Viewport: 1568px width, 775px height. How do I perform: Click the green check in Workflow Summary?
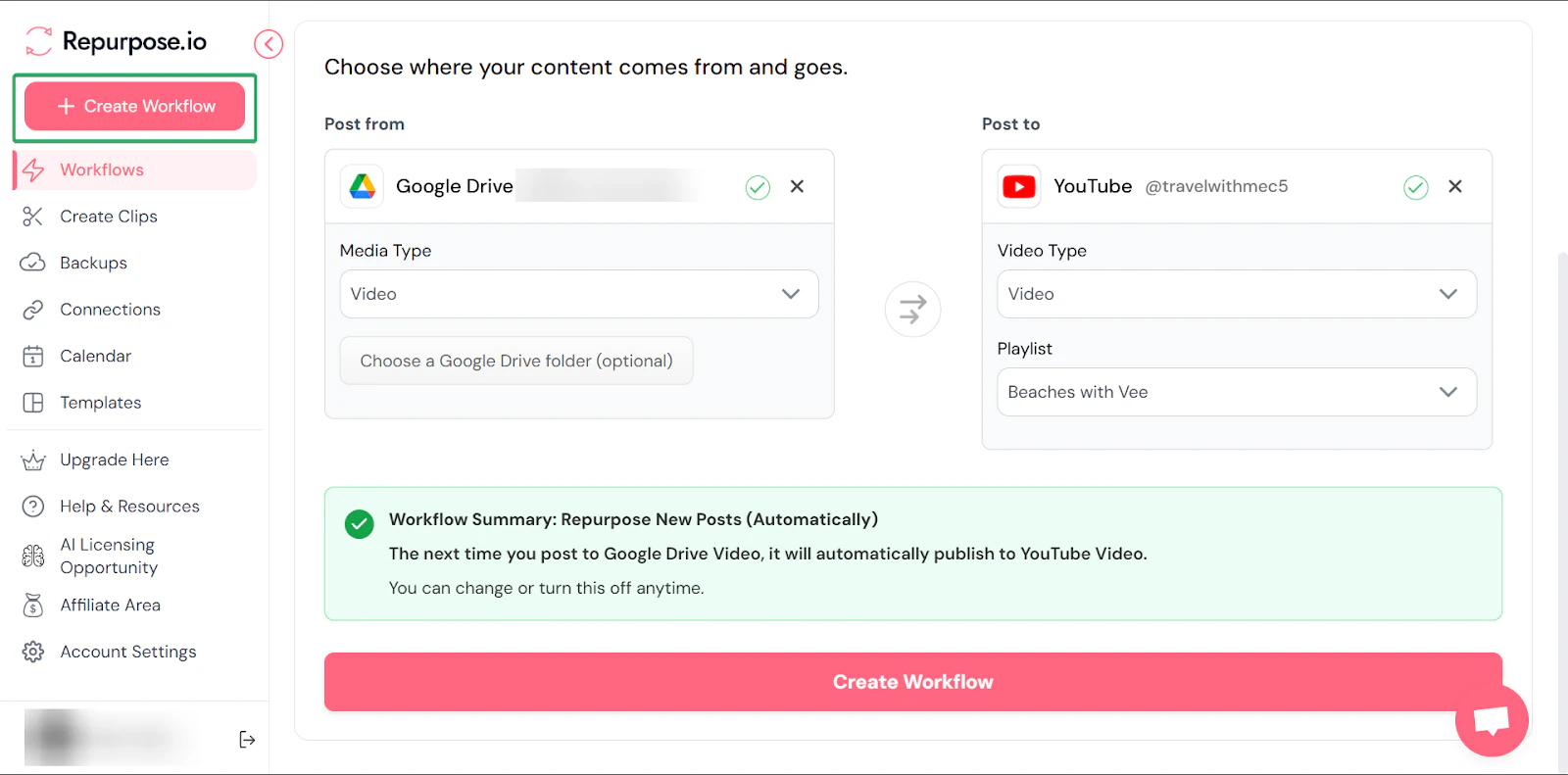pos(360,524)
